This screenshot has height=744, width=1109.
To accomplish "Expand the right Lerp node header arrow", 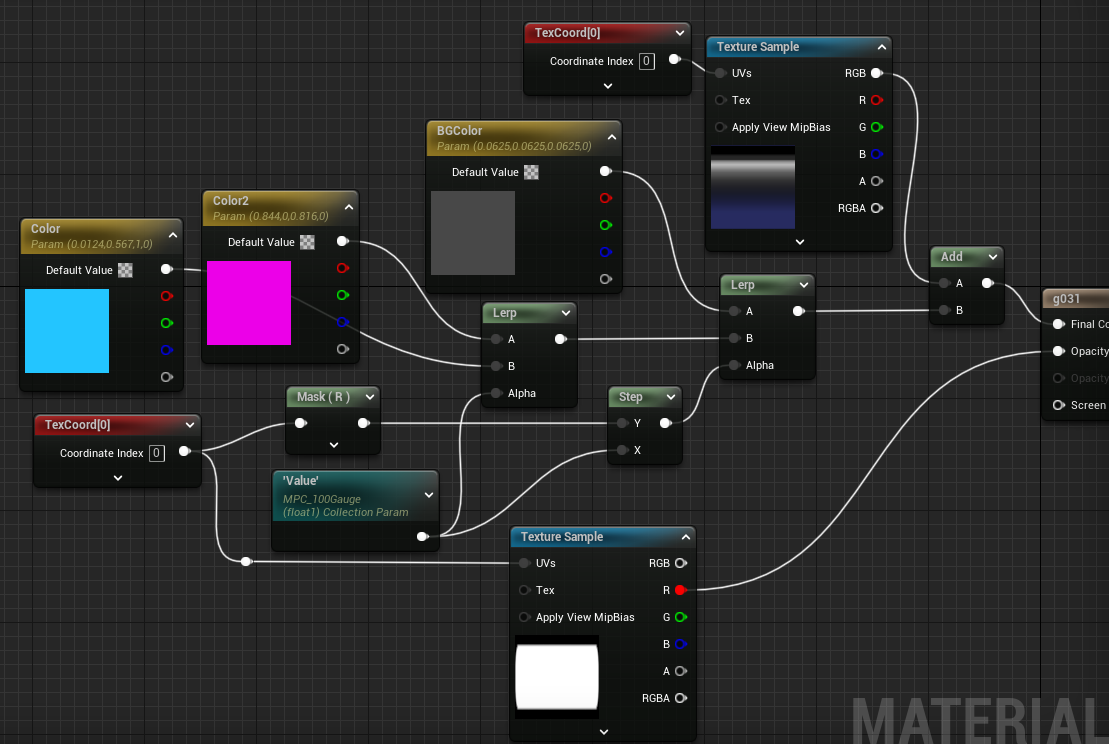I will (803, 285).
